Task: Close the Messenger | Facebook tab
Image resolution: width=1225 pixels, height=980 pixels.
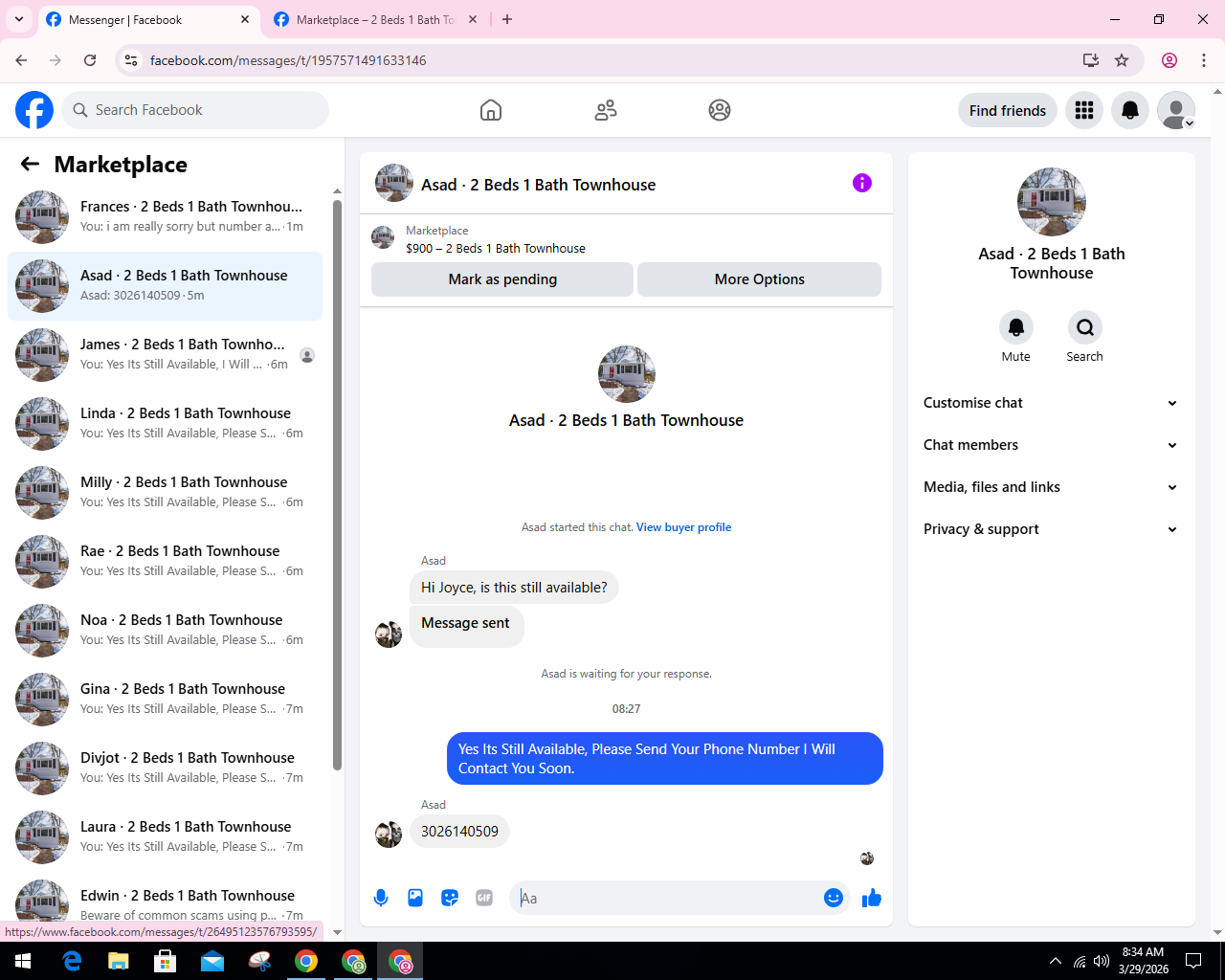Action: (245, 19)
